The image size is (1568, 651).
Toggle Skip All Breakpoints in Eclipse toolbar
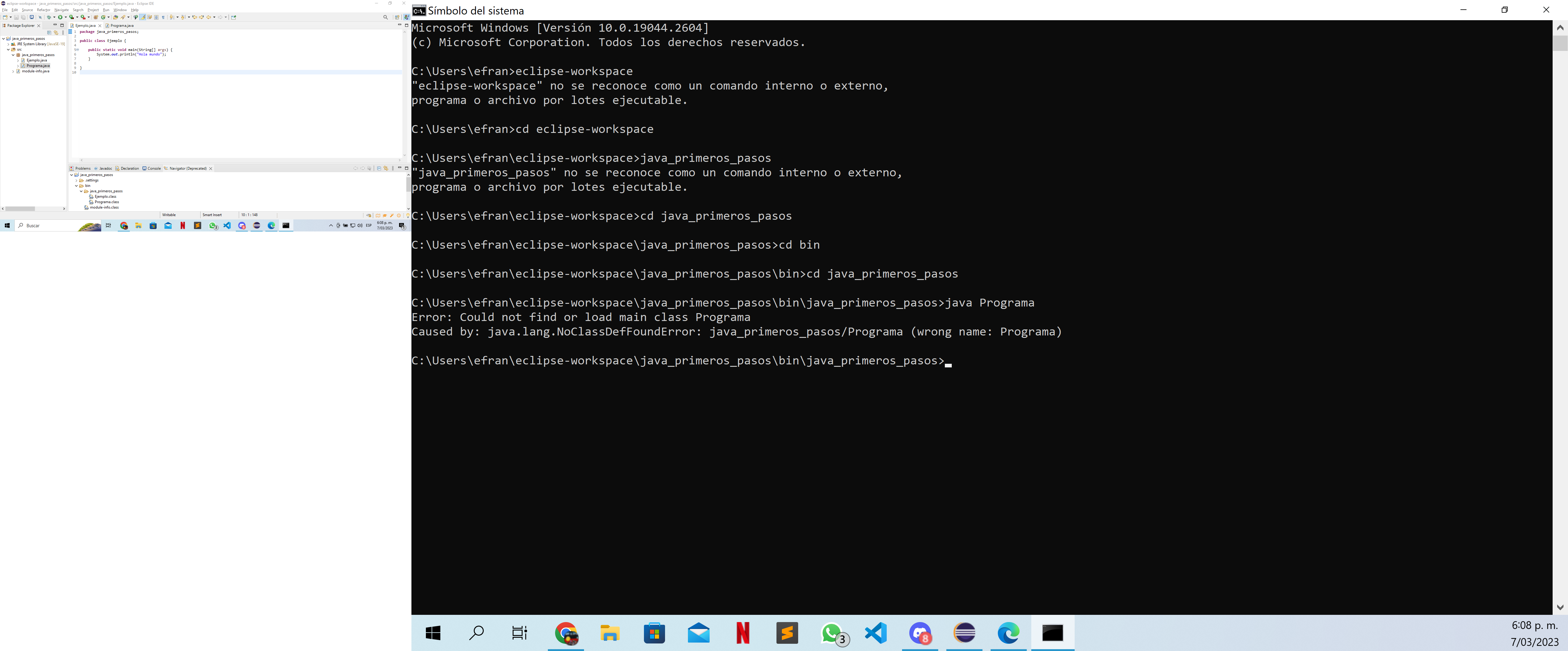[x=40, y=17]
